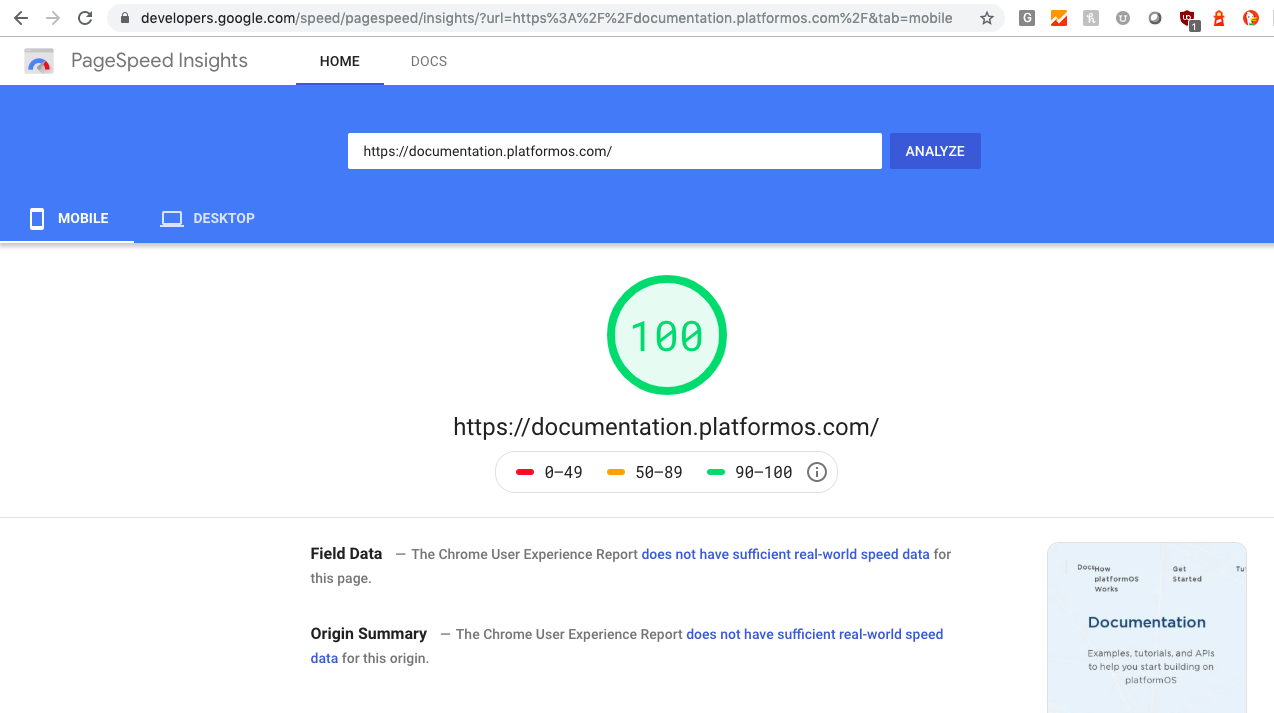This screenshot has width=1274, height=713.
Task: Open the Docs tab
Action: click(x=428, y=61)
